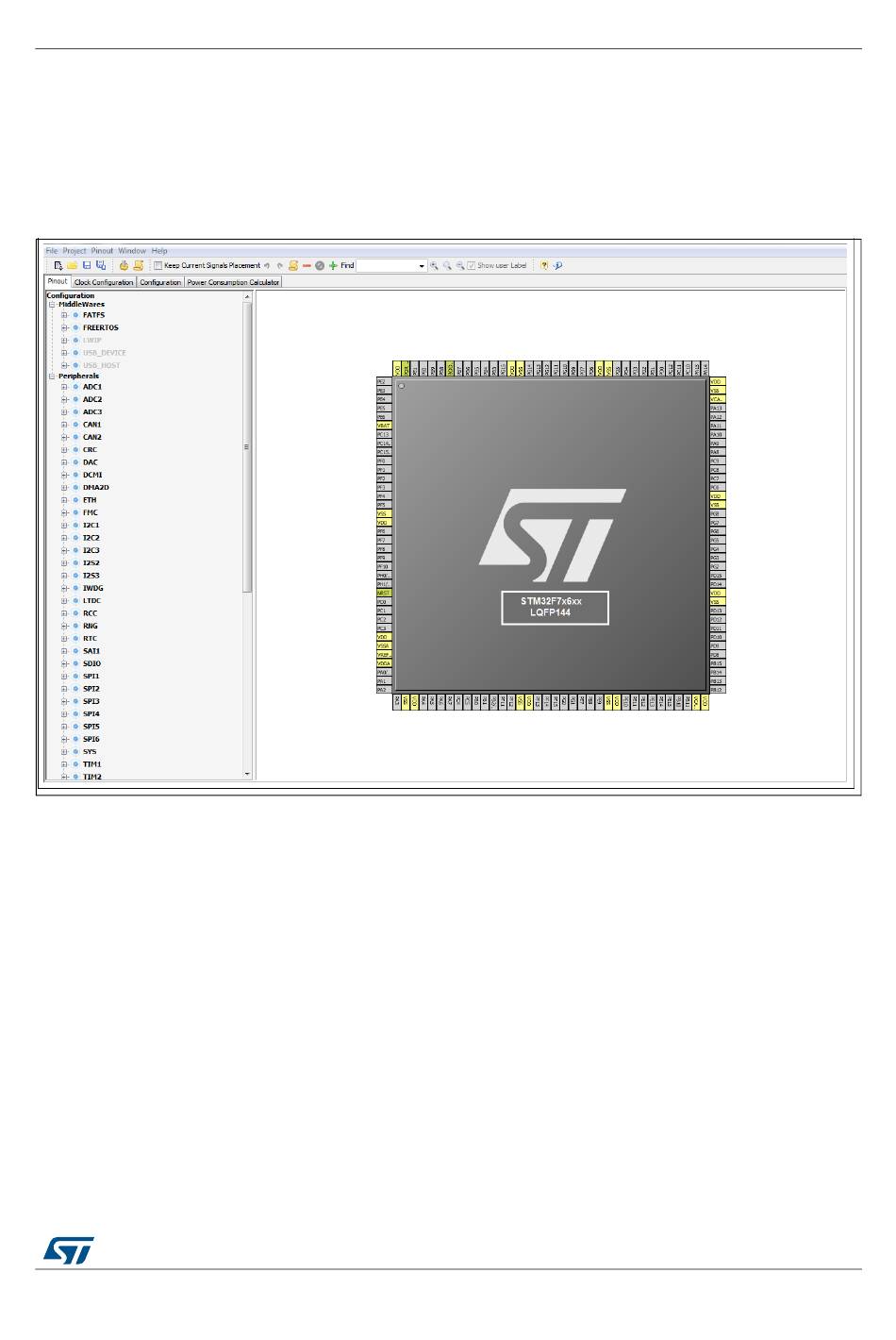The image size is (896, 1340).
Task: Open the Pinout menu in the menu bar
Action: tap(102, 251)
